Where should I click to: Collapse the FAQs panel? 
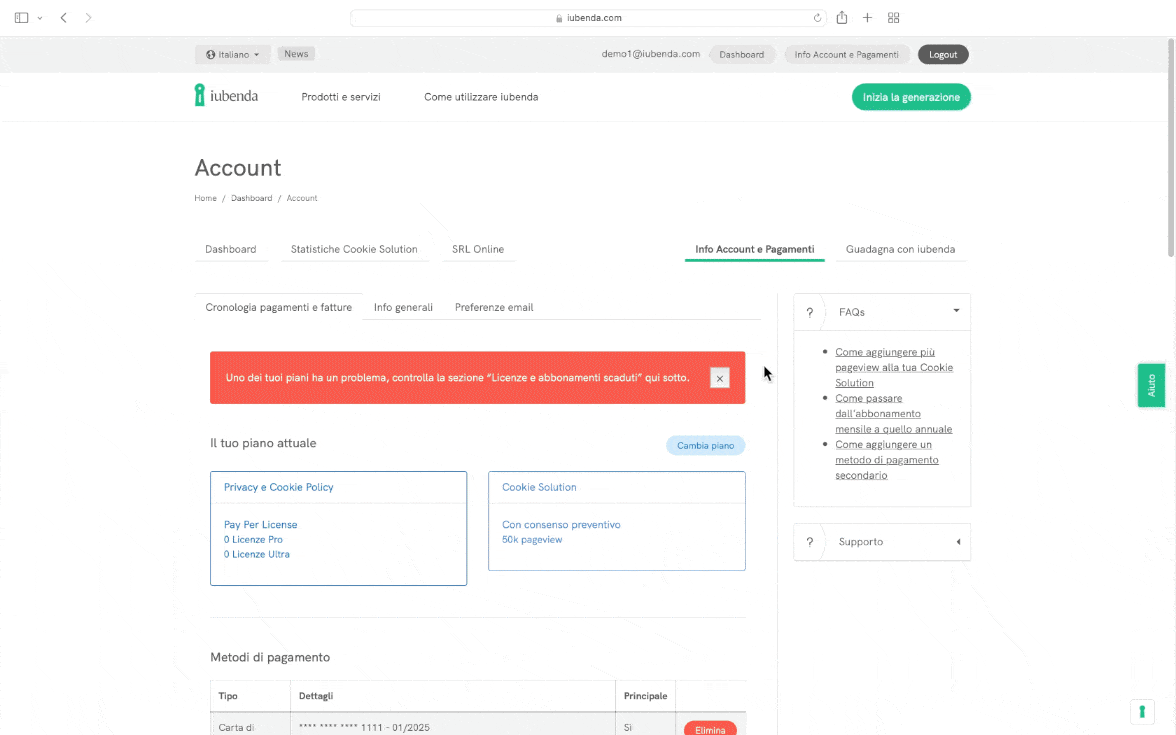[x=956, y=312]
